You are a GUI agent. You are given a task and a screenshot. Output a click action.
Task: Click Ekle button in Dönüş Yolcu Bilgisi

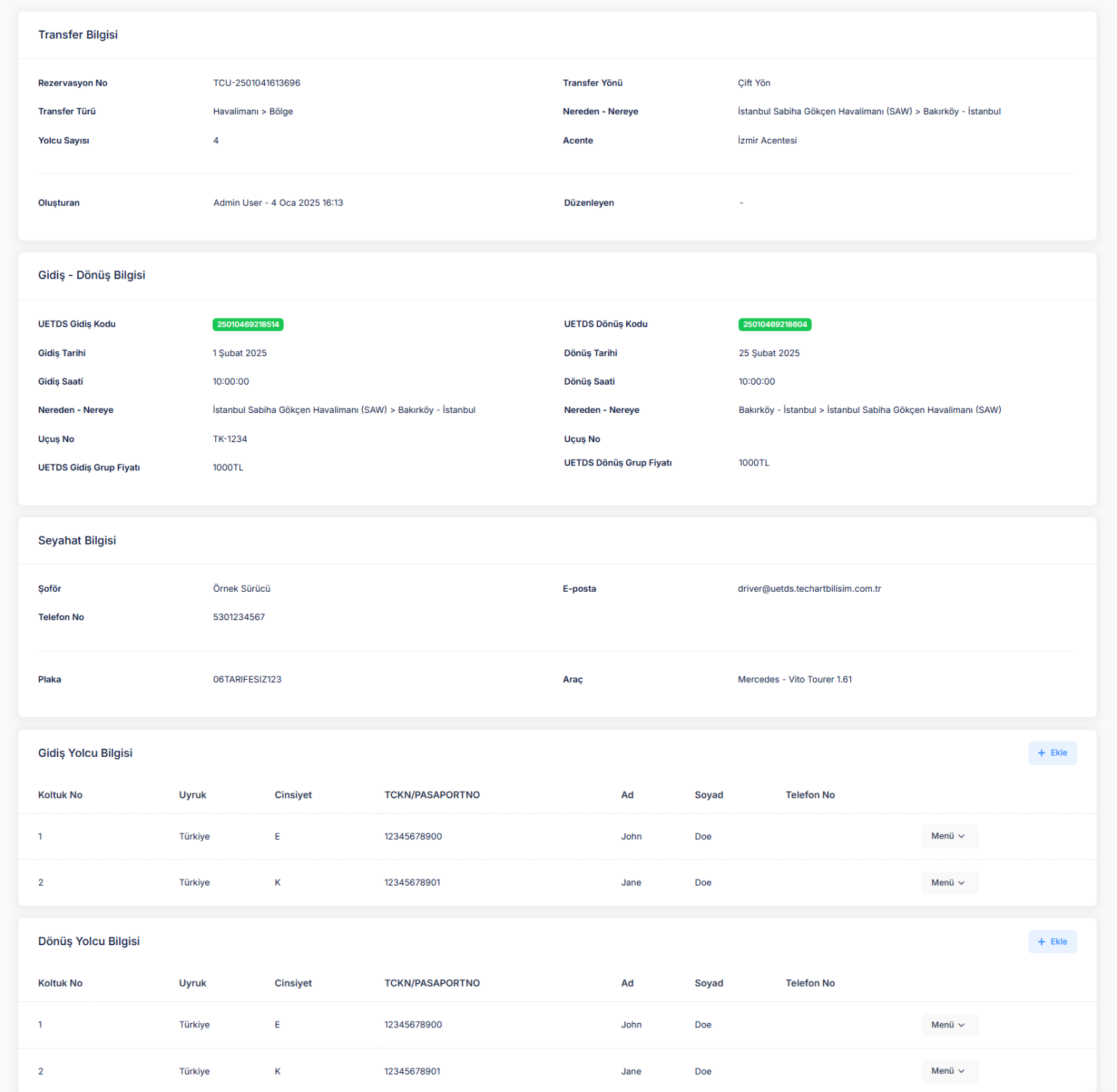click(x=1052, y=942)
